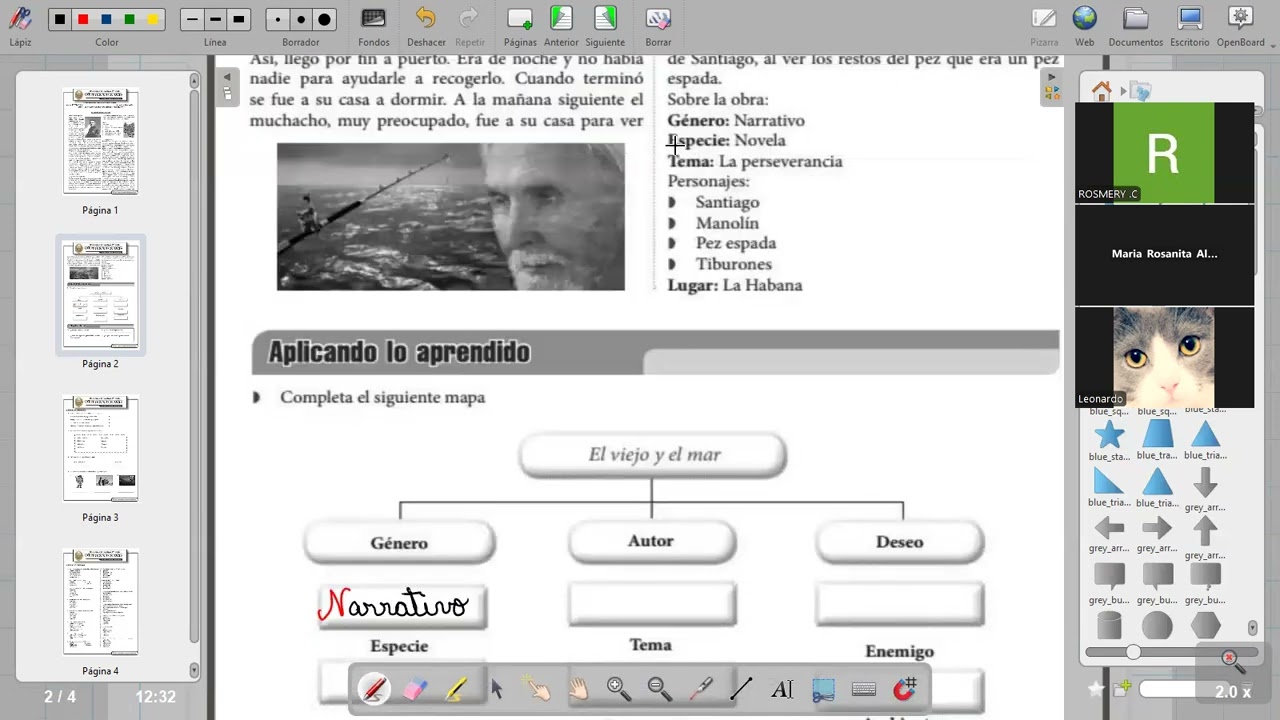1280x720 pixels.
Task: Set thin line width
Action: 192,20
